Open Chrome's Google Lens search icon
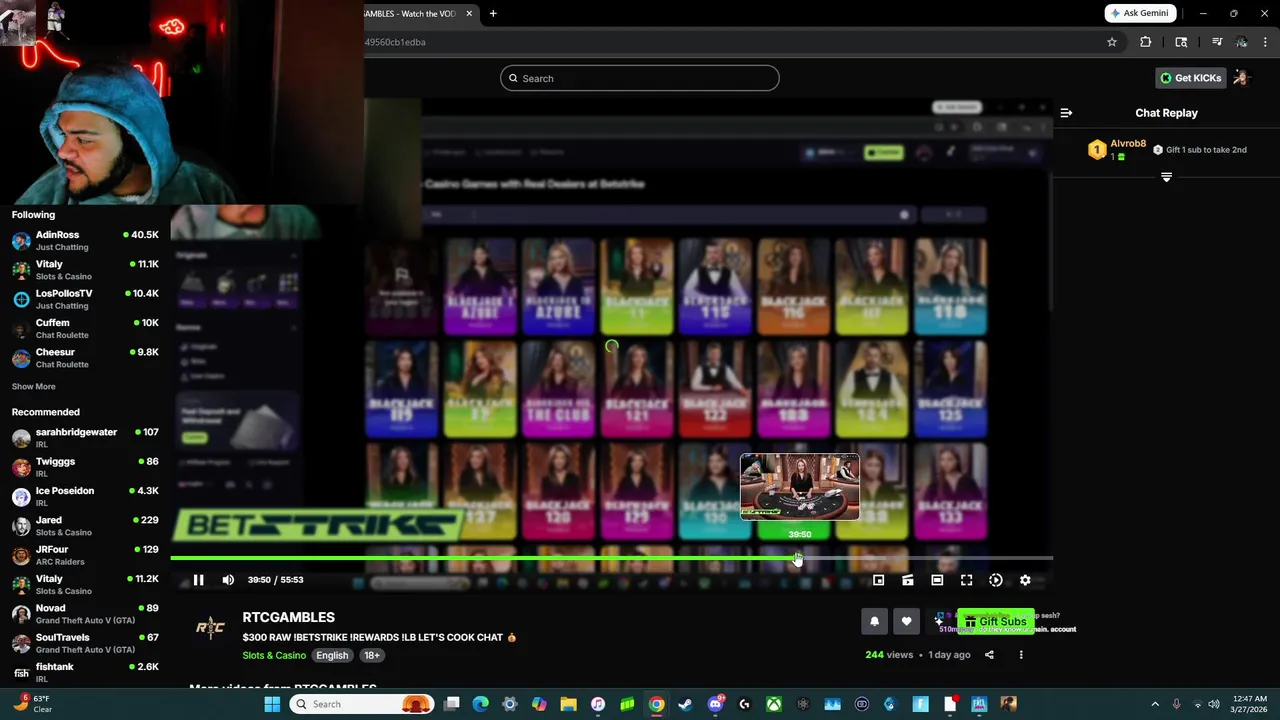1280x720 pixels. pos(1181,42)
